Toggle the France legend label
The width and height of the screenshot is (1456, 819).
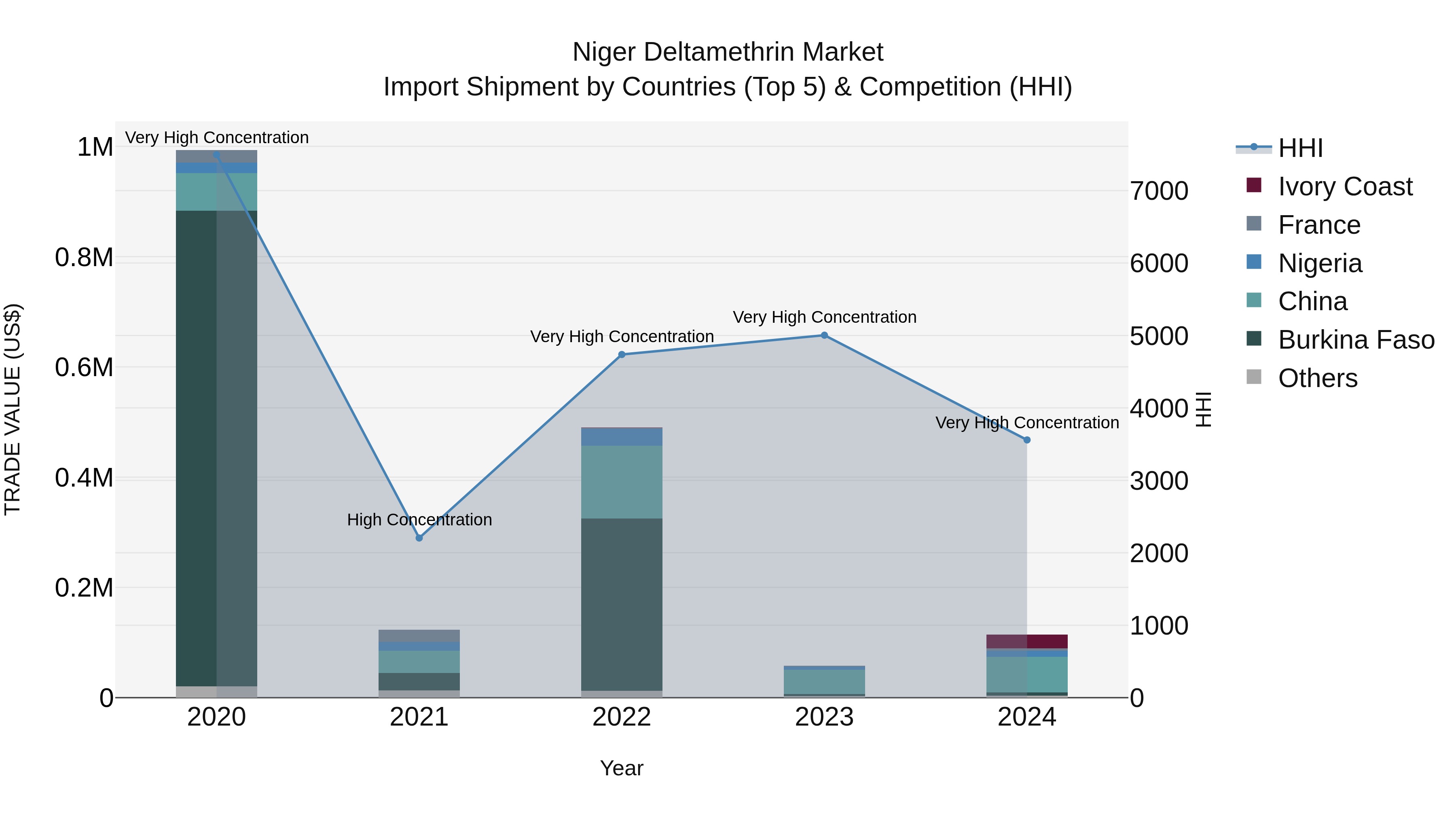click(1319, 225)
